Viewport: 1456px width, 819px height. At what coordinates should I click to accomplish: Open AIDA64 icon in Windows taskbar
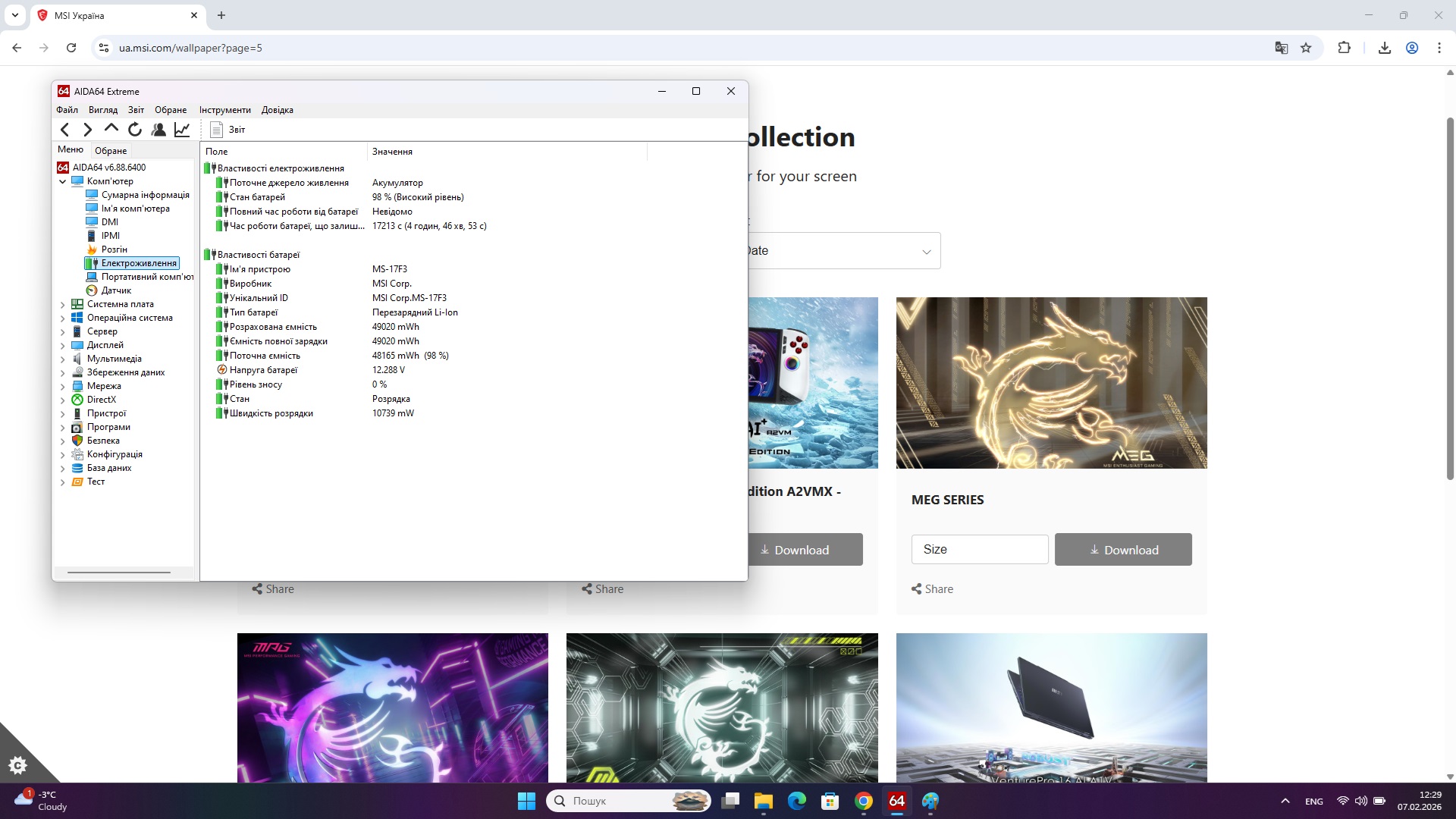tap(896, 801)
